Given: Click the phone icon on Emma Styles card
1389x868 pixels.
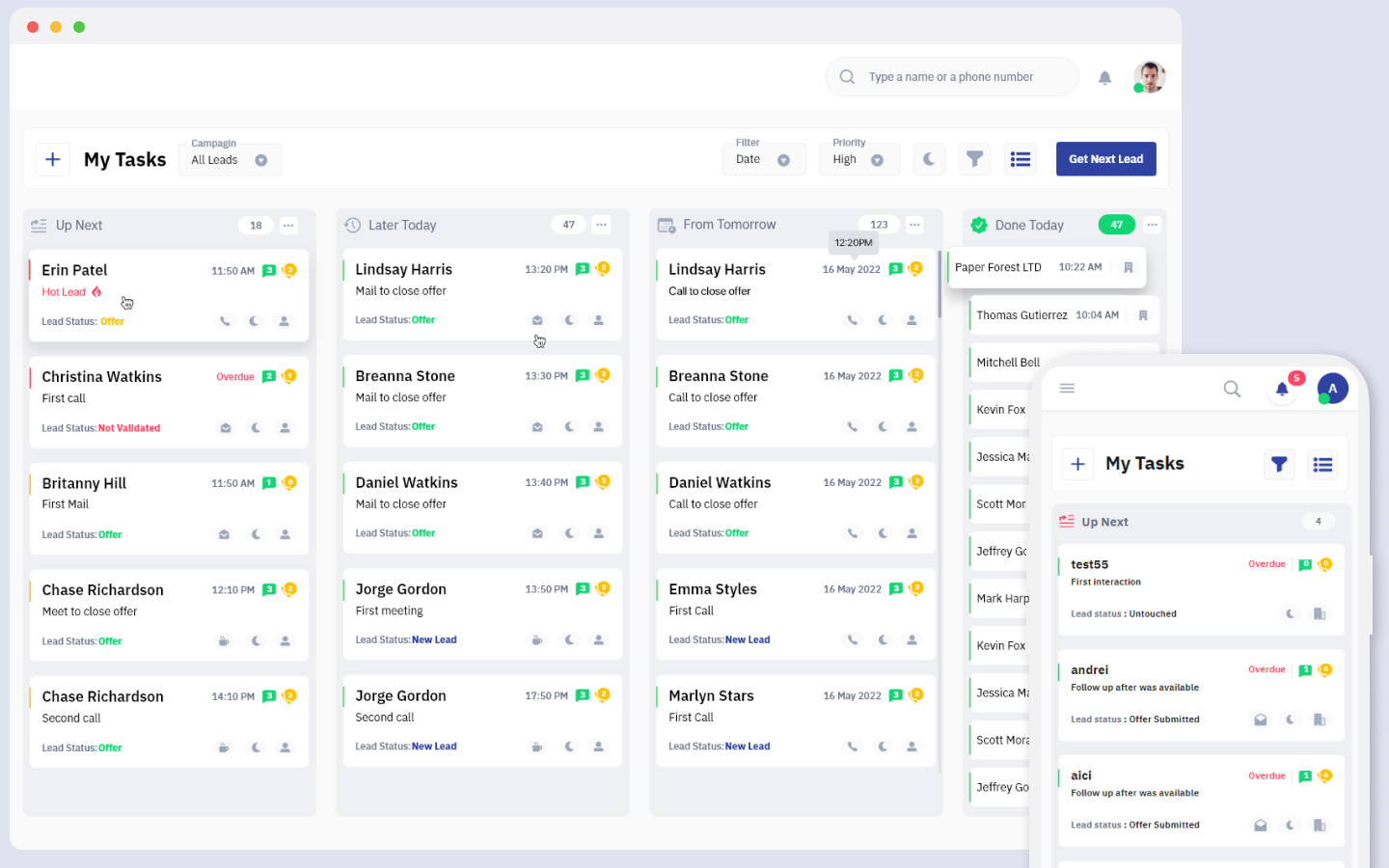Looking at the screenshot, I should (853, 639).
